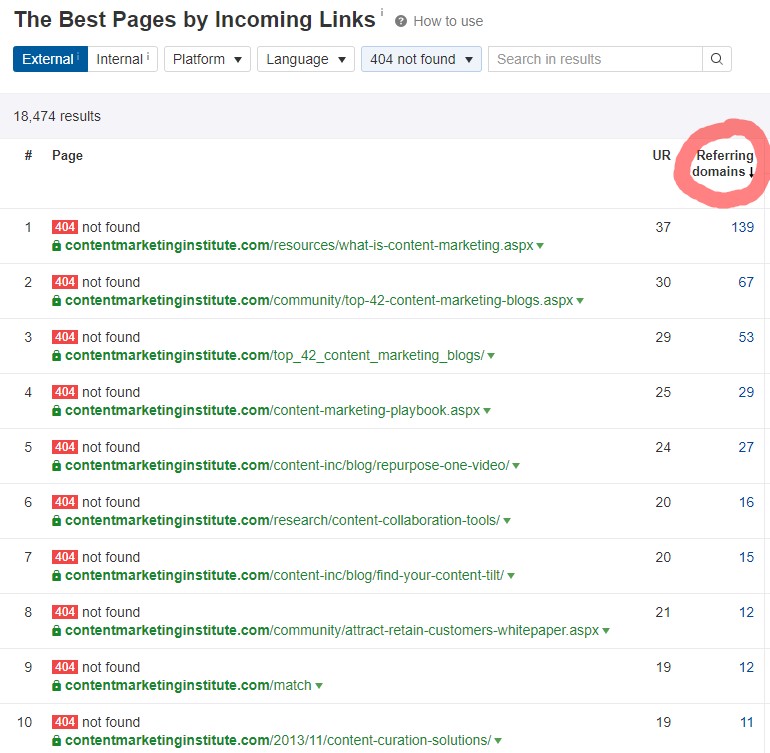Click referring domains count 27

tap(746, 447)
